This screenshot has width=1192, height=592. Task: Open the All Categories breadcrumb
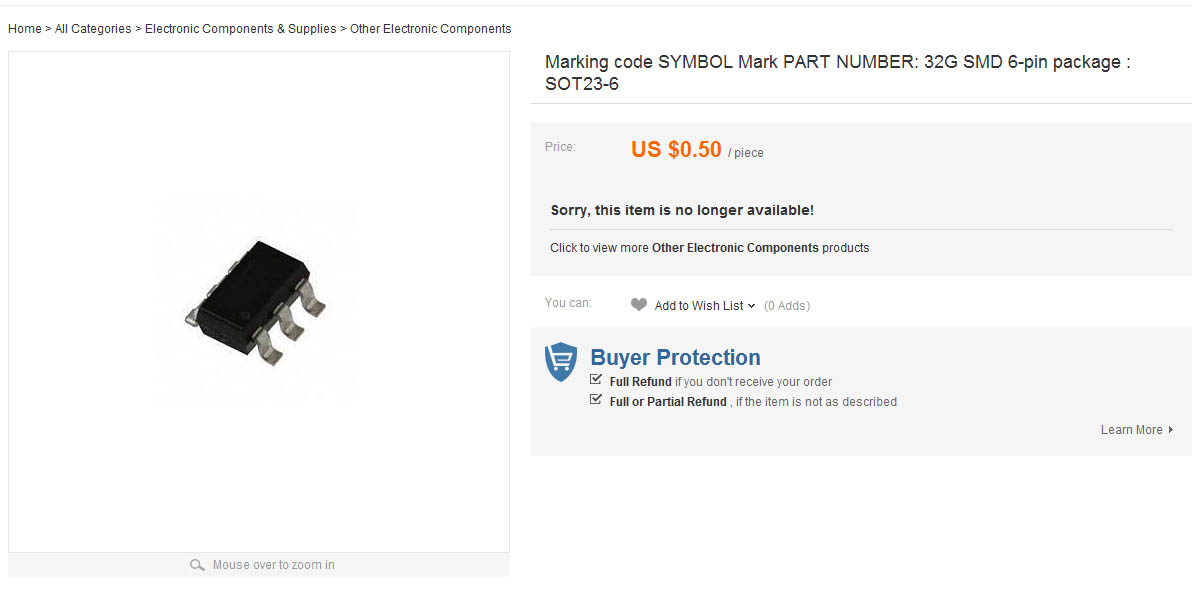click(x=93, y=29)
